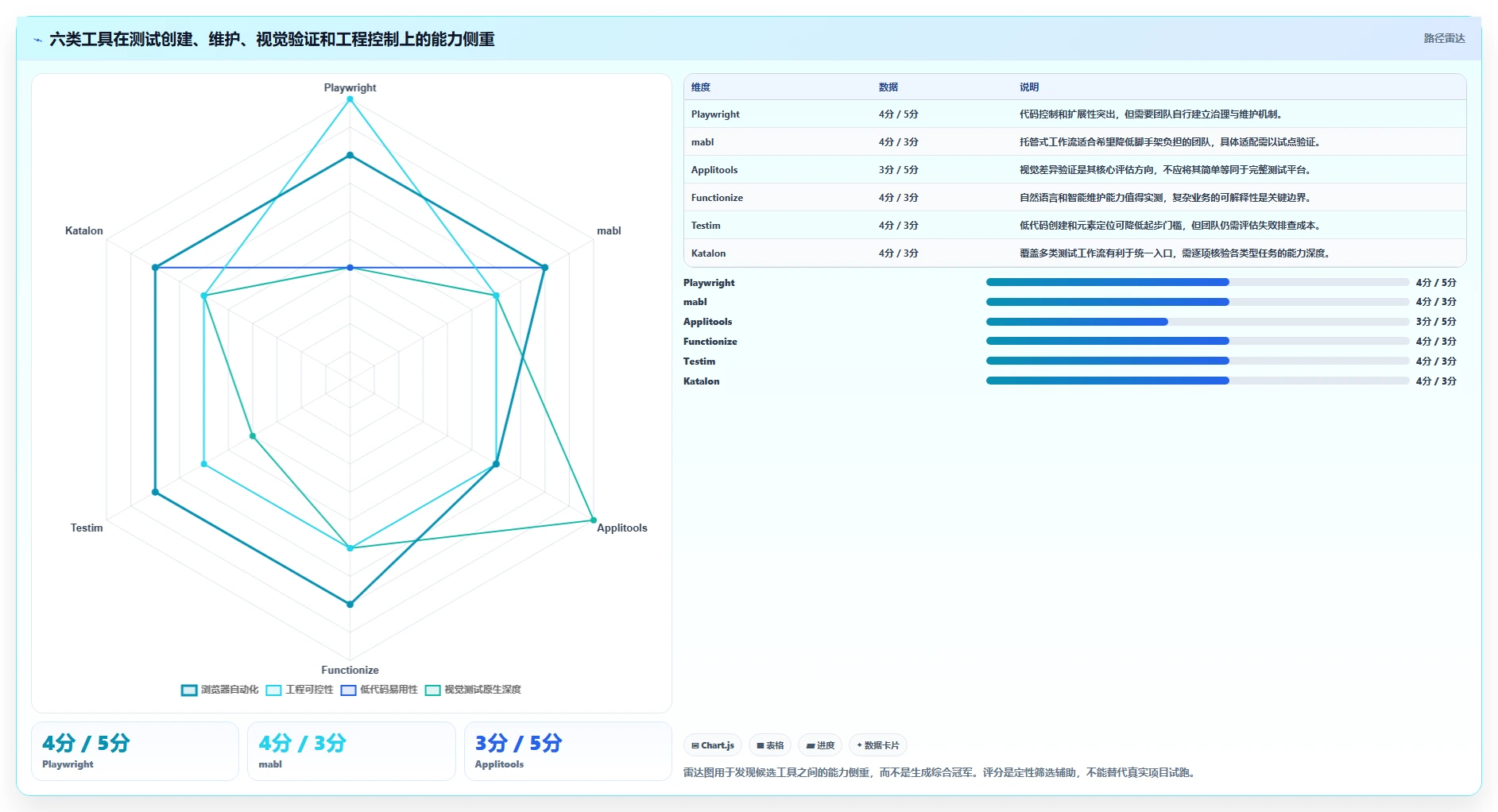Image resolution: width=1498 pixels, height=812 pixels.
Task: Click the outer Applitools data point on radar
Action: 594,520
